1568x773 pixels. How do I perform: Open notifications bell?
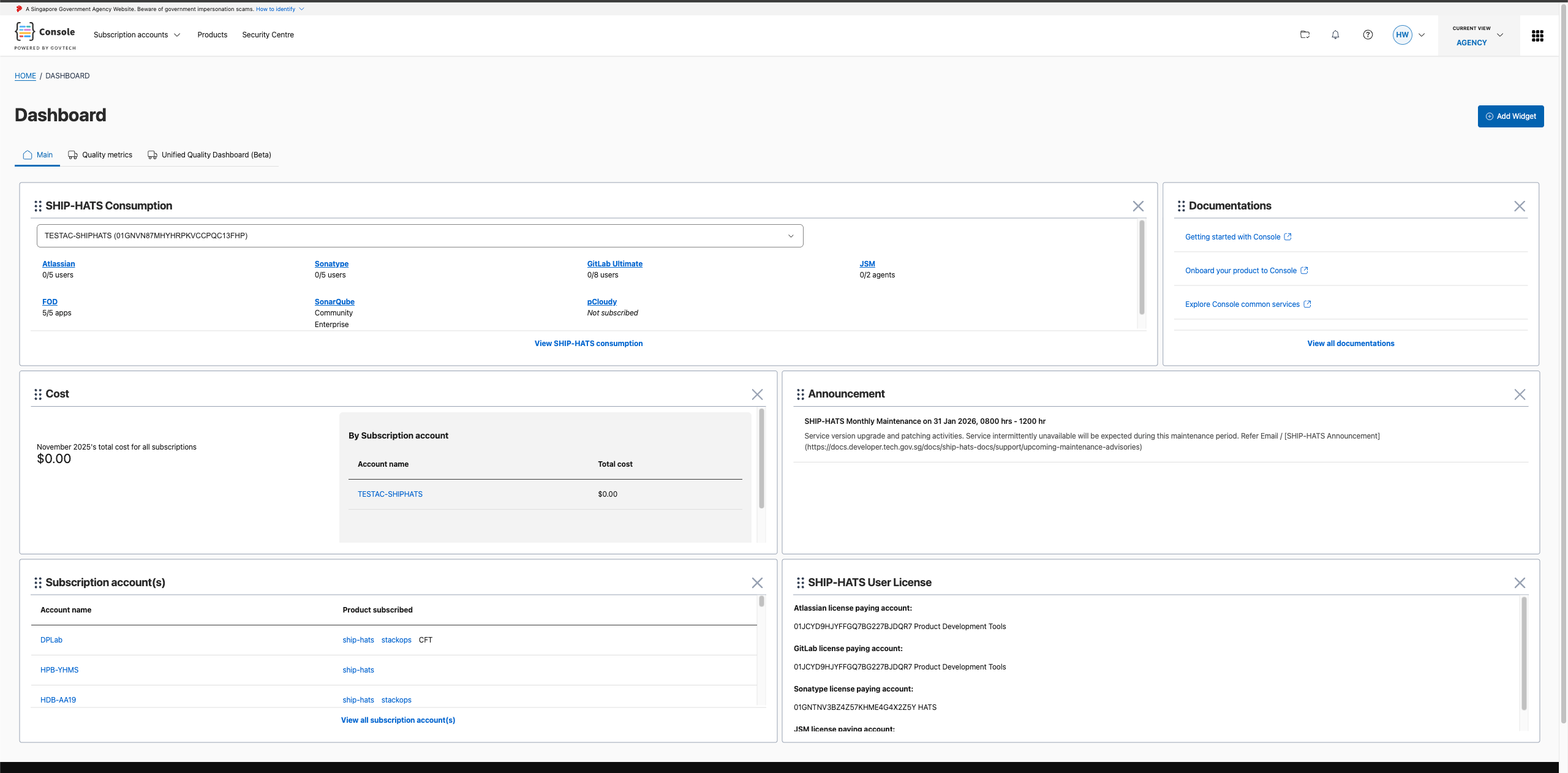click(x=1335, y=35)
